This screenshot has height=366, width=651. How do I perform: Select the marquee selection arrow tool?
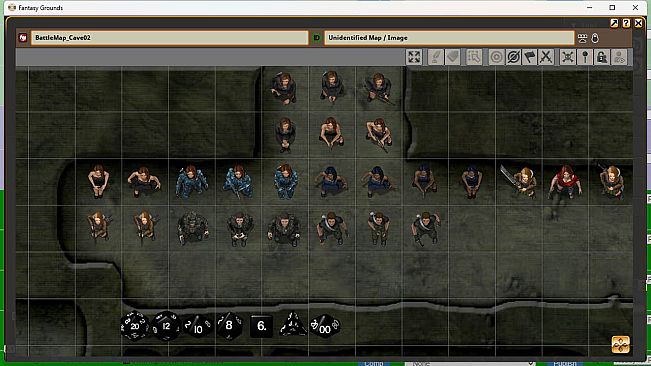pos(474,57)
